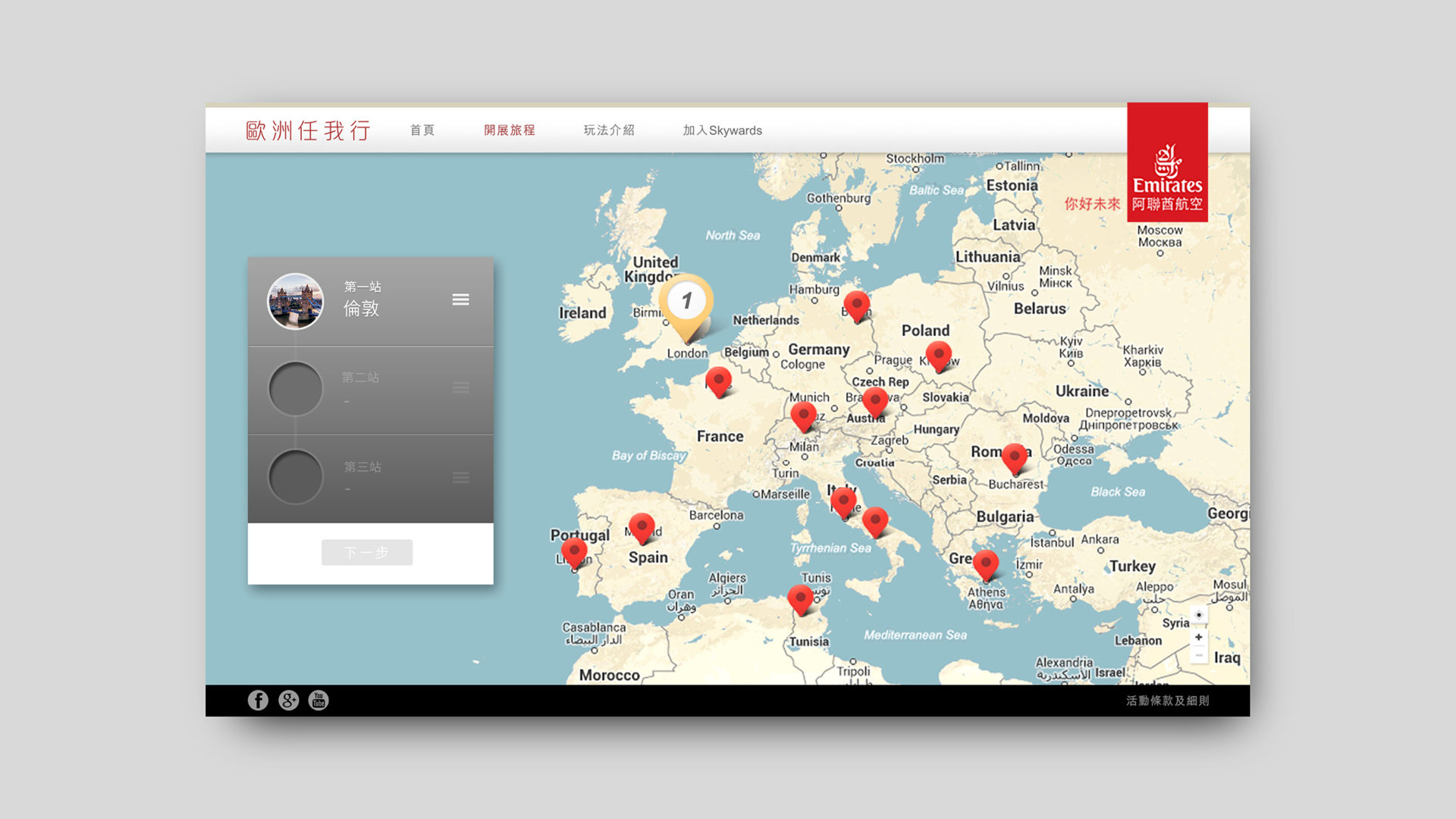Select the red pin on Italy's Adriatic coast
Screen dimensions: 1456x819
[875, 522]
